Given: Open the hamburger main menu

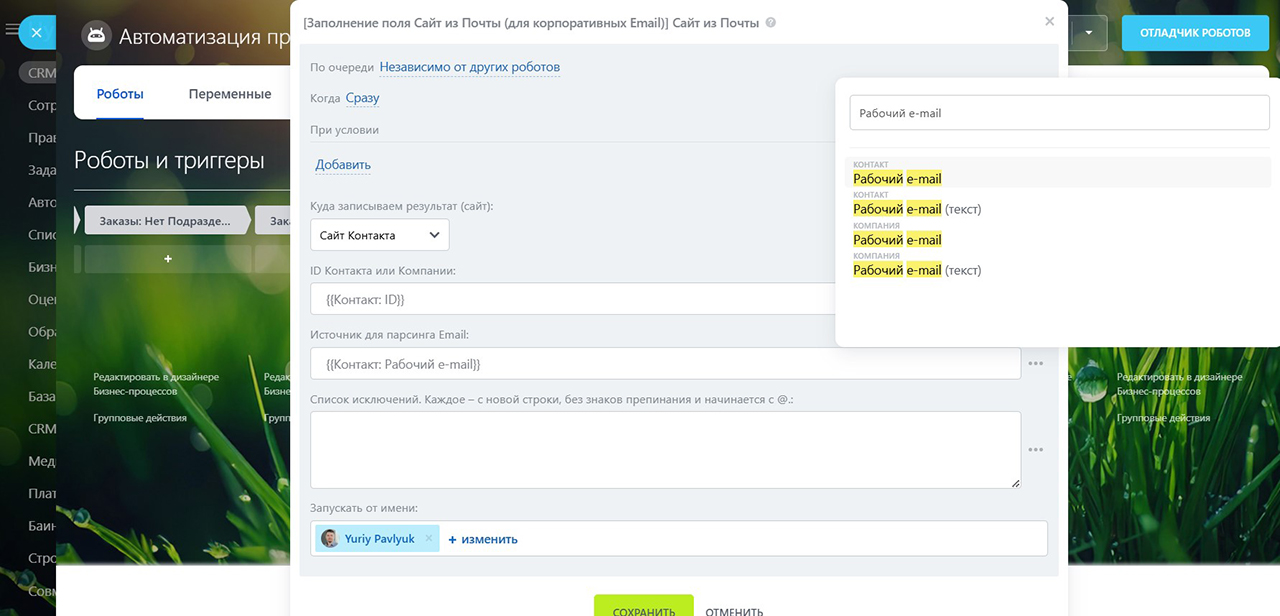Looking at the screenshot, I should click(10, 31).
